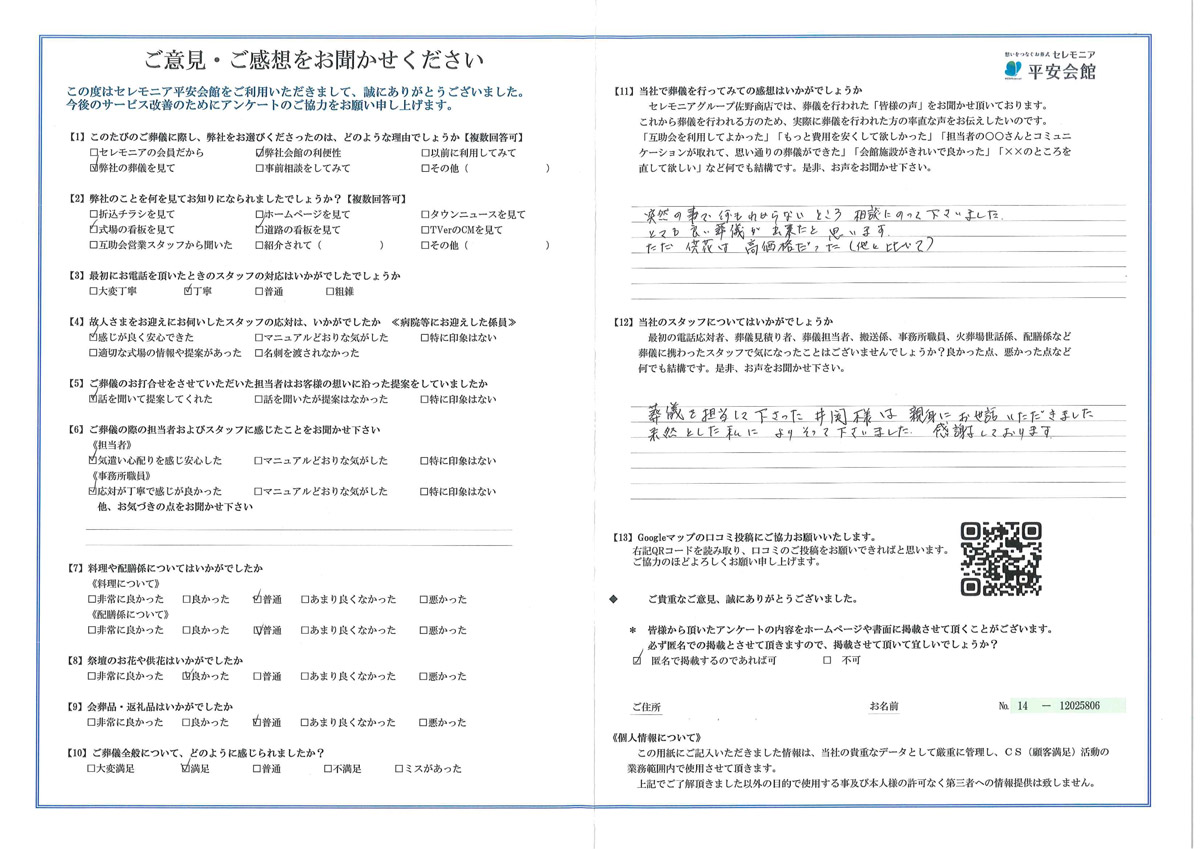Viewport: 1200px width, 849px height.
Task: Toggle the 弊社会館の利便性 checkbox
Action: tap(260, 153)
